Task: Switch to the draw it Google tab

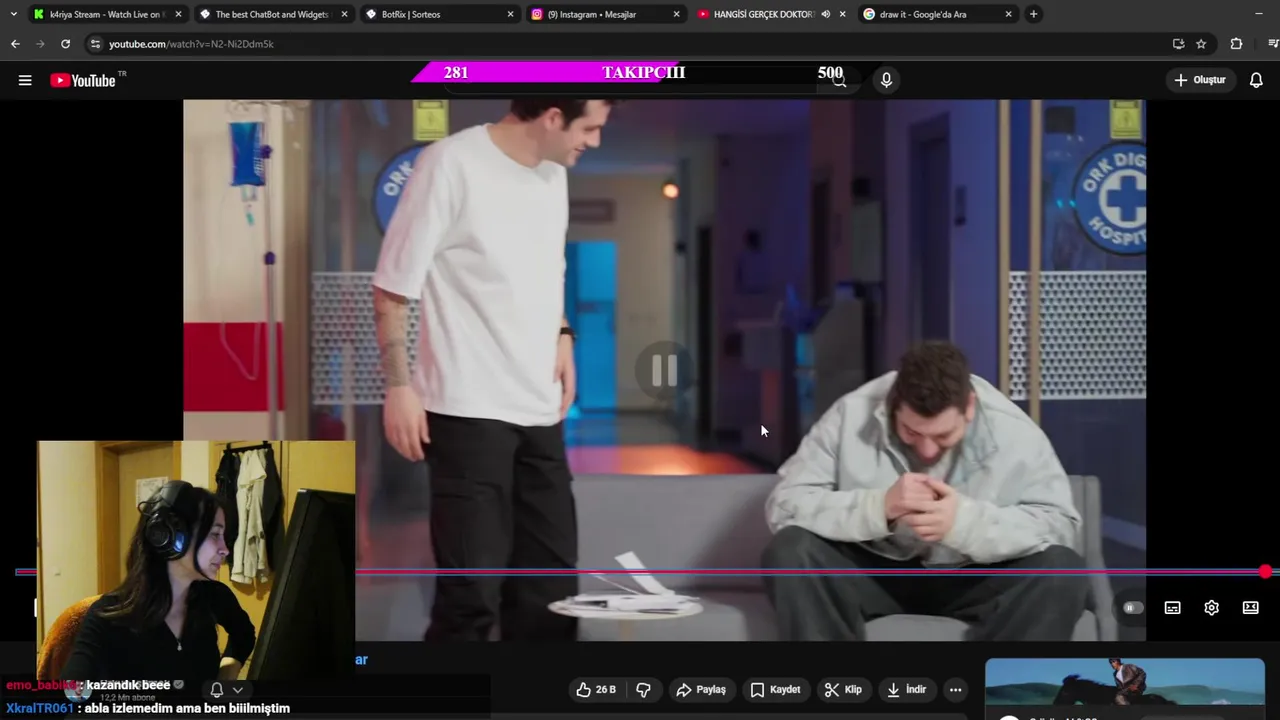Action: tap(936, 14)
